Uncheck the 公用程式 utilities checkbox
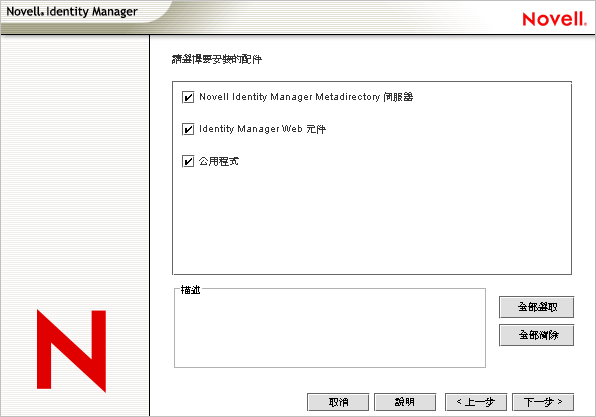The height and width of the screenshot is (417, 596). 188,162
